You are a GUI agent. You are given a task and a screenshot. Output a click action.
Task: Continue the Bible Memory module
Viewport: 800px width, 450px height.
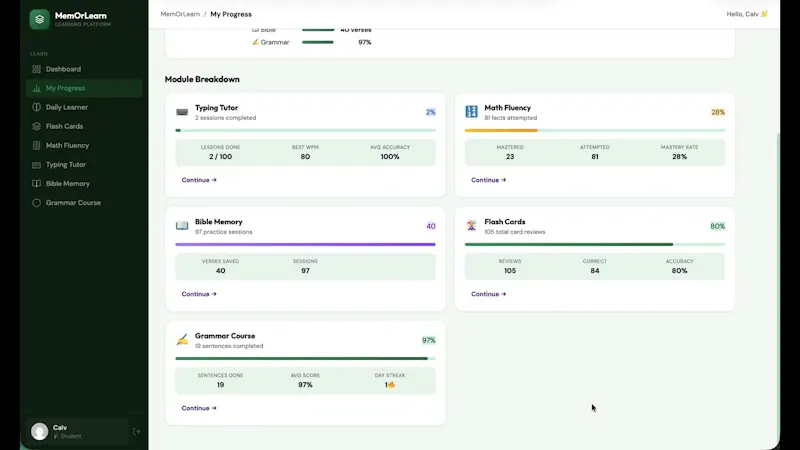(x=199, y=294)
